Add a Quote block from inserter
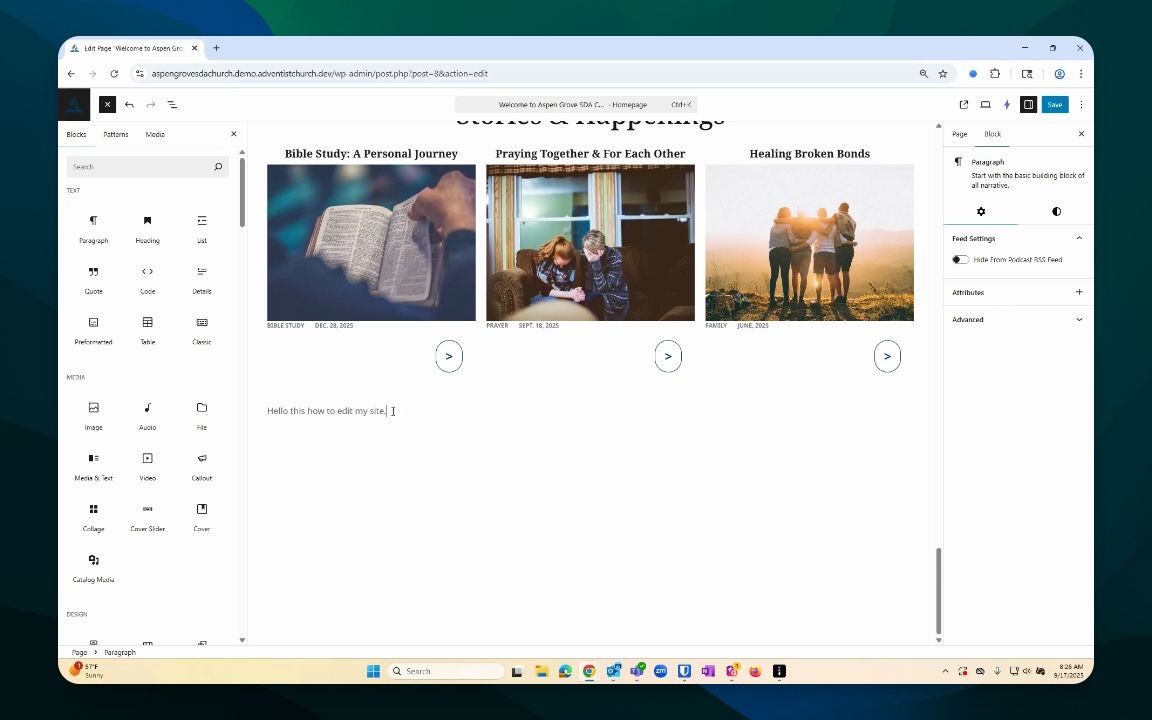This screenshot has height=720, width=1152. click(93, 277)
